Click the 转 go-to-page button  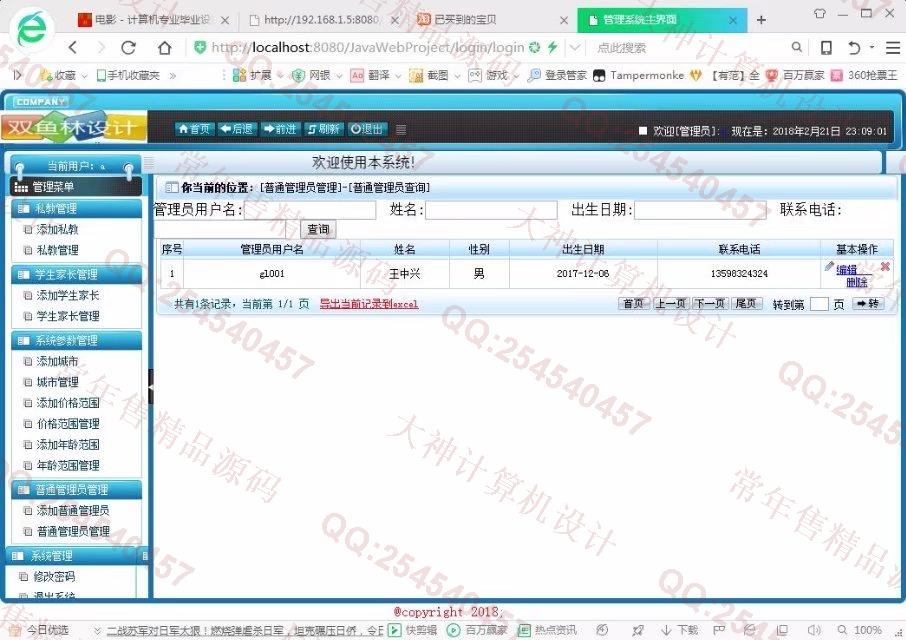click(868, 303)
